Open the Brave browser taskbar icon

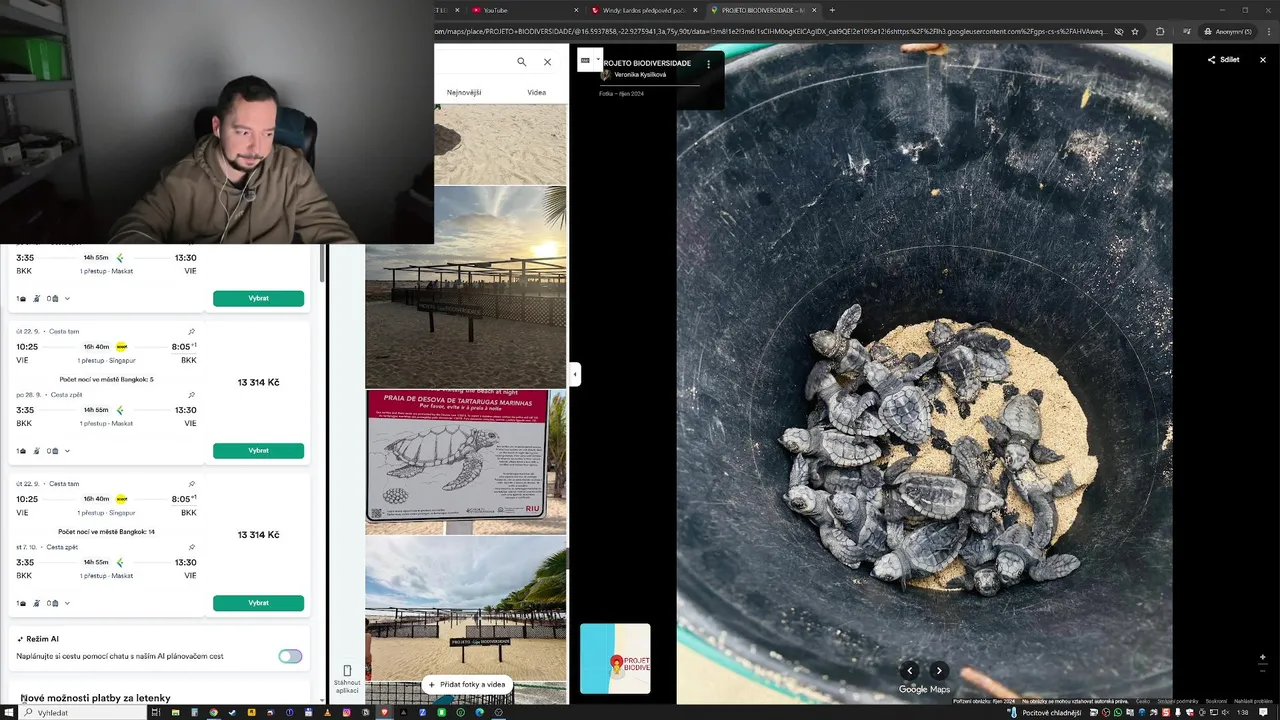pyautogui.click(x=384, y=712)
